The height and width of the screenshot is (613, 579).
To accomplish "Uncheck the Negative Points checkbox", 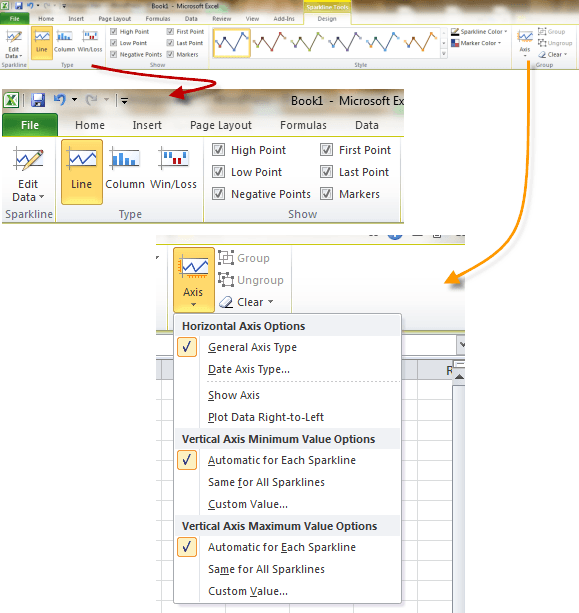I will point(218,194).
